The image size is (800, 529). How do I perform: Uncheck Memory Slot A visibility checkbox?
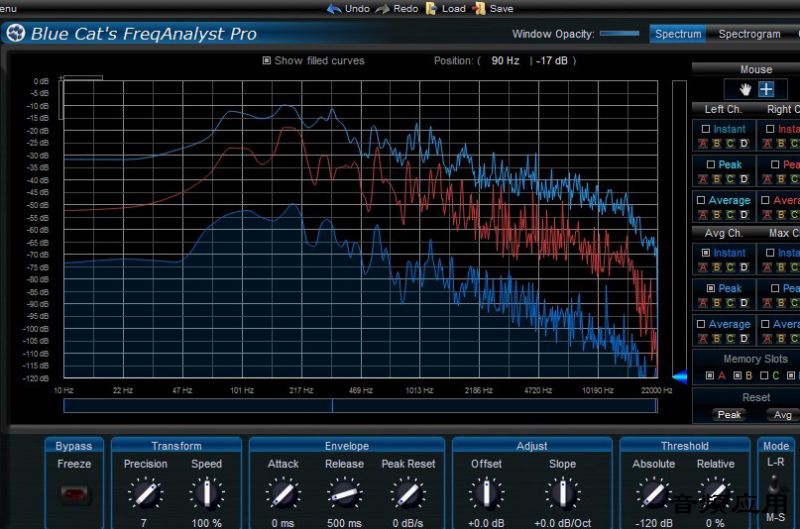[710, 376]
